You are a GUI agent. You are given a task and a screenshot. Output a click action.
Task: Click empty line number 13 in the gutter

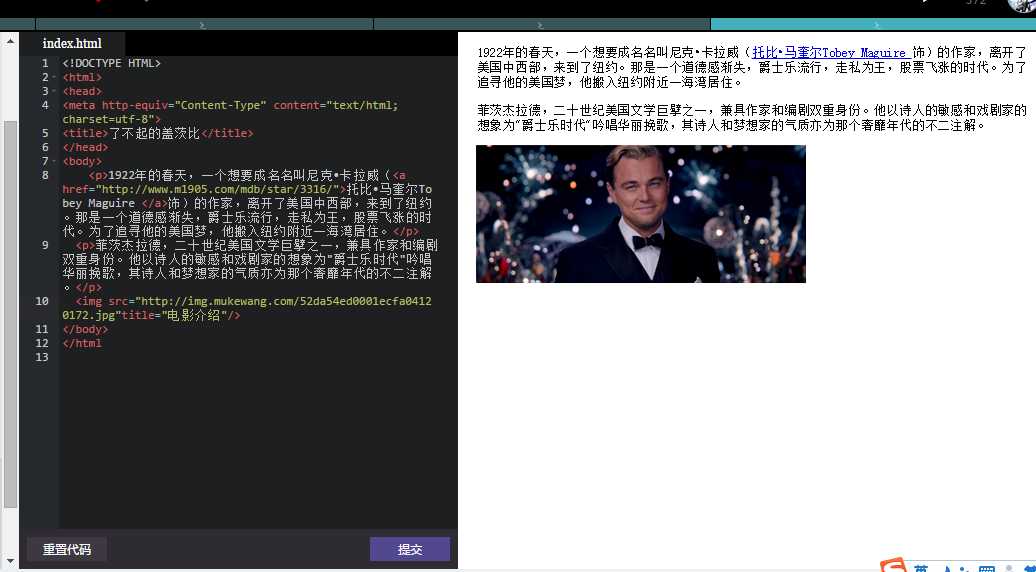42,357
